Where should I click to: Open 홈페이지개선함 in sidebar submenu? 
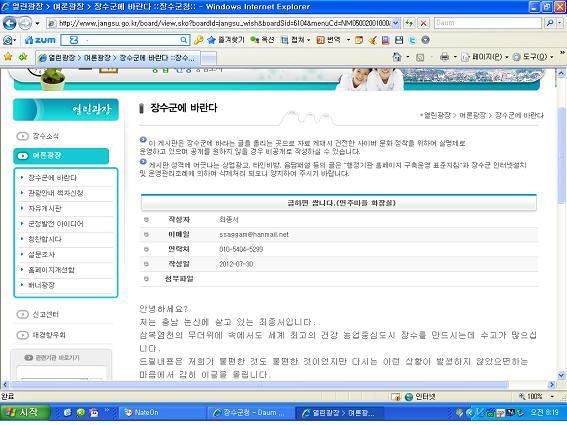51,270
